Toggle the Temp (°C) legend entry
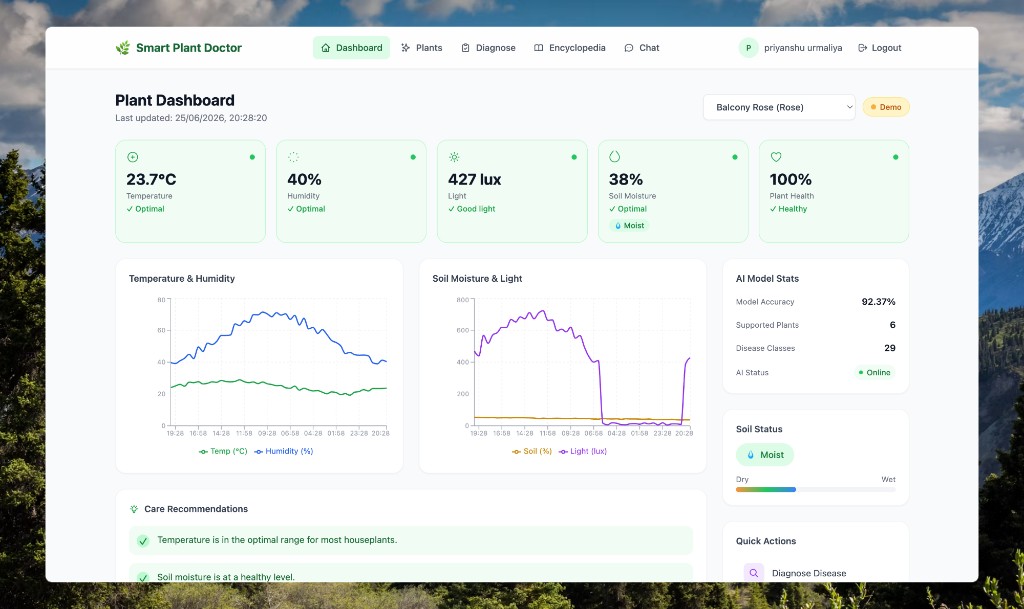Viewport: 1024px width, 609px height. [x=223, y=451]
